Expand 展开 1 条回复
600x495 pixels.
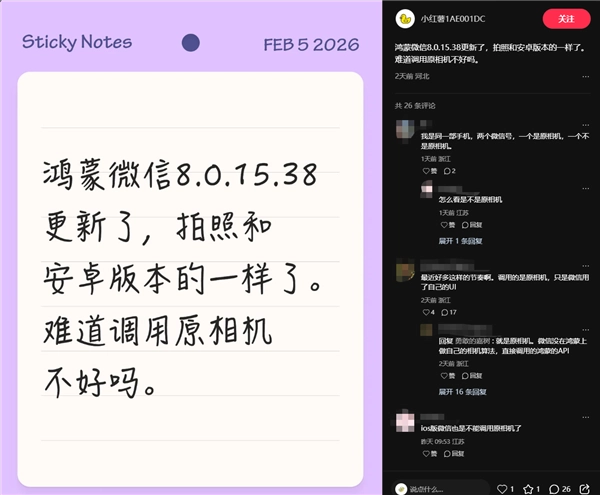click(460, 241)
